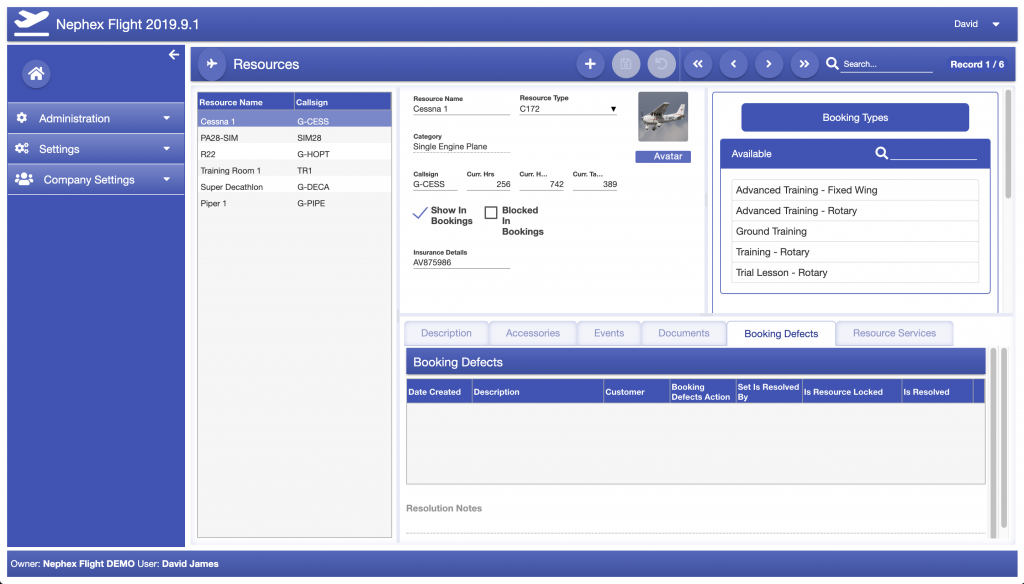Image resolution: width=1024 pixels, height=584 pixels.
Task: Open the Documents tab
Action: [684, 333]
